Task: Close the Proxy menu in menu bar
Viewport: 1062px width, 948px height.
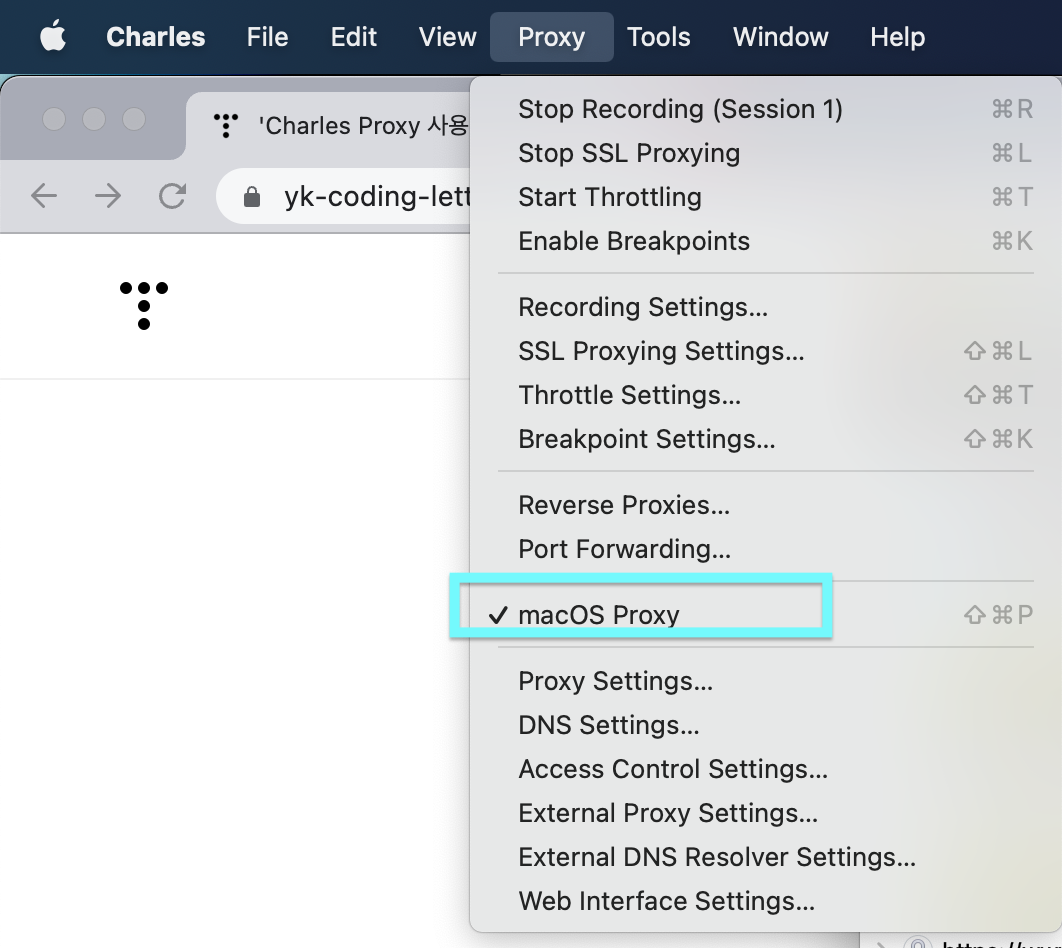Action: [551, 37]
